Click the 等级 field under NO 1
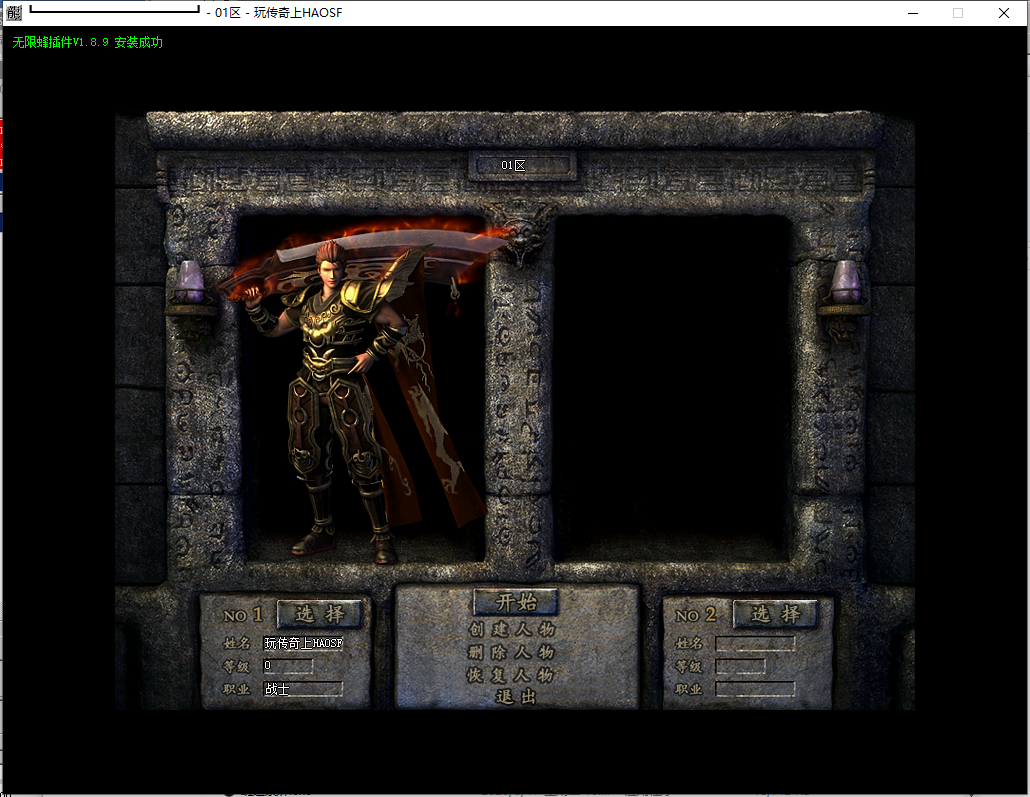 coord(288,666)
